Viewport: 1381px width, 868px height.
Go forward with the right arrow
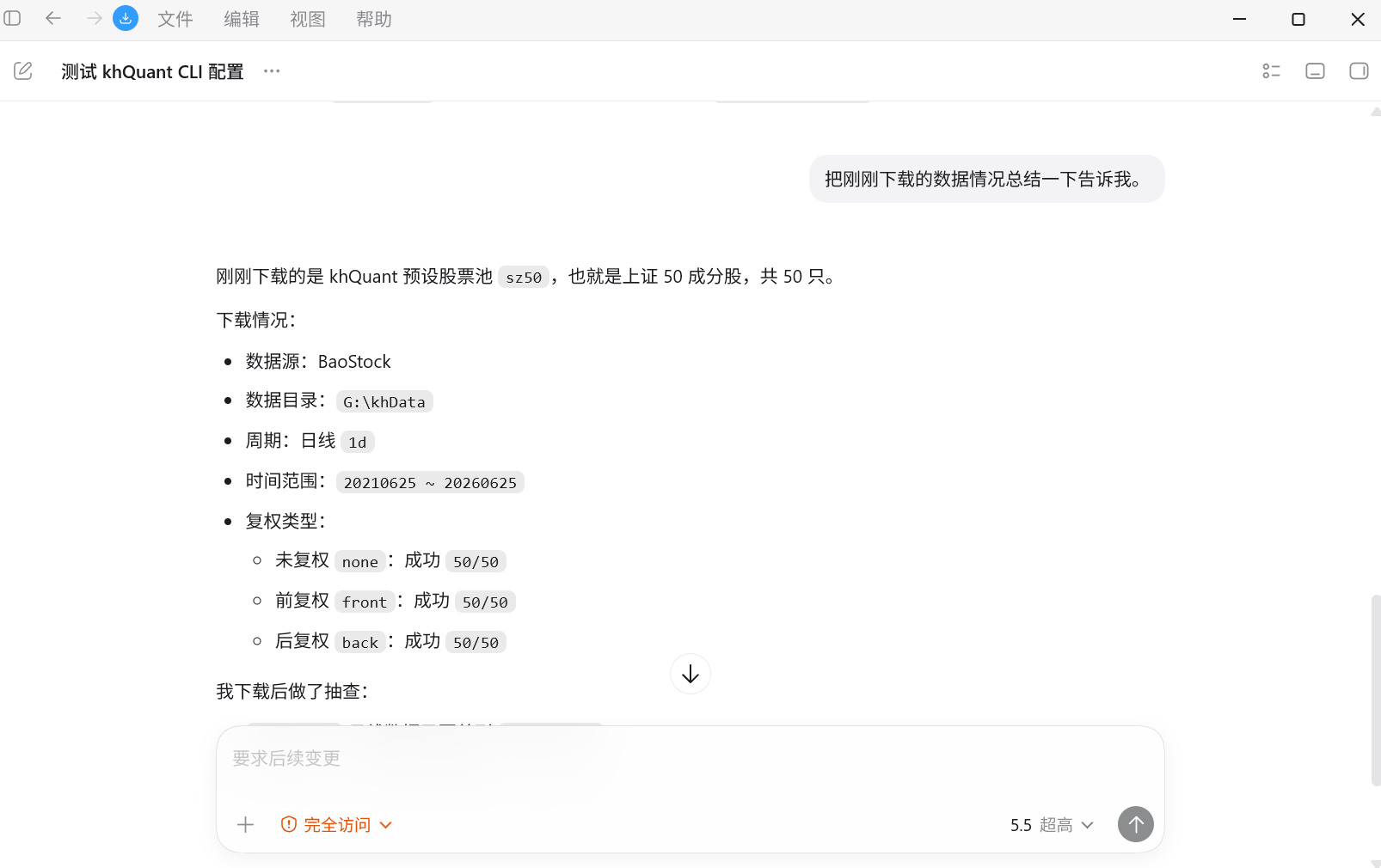pyautogui.click(x=94, y=18)
